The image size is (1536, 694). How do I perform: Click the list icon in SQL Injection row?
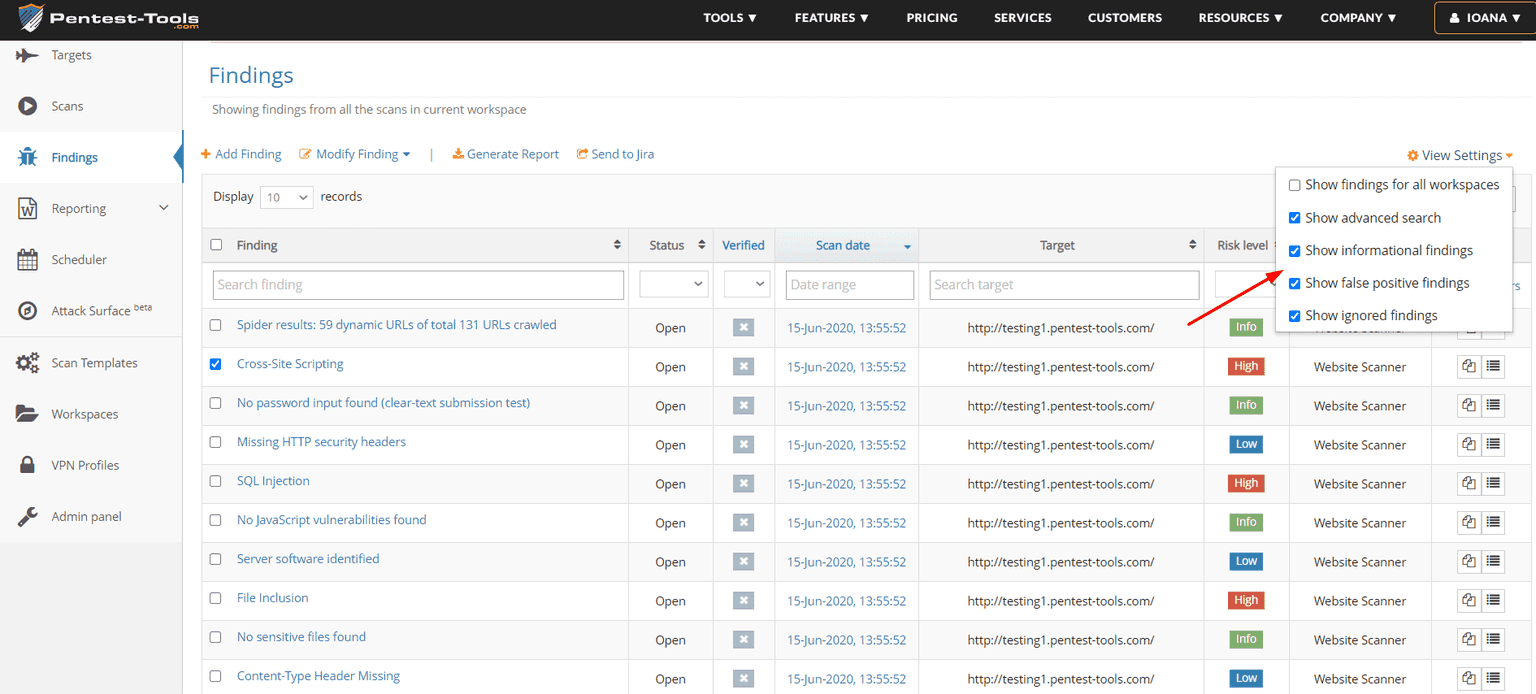coord(1493,483)
